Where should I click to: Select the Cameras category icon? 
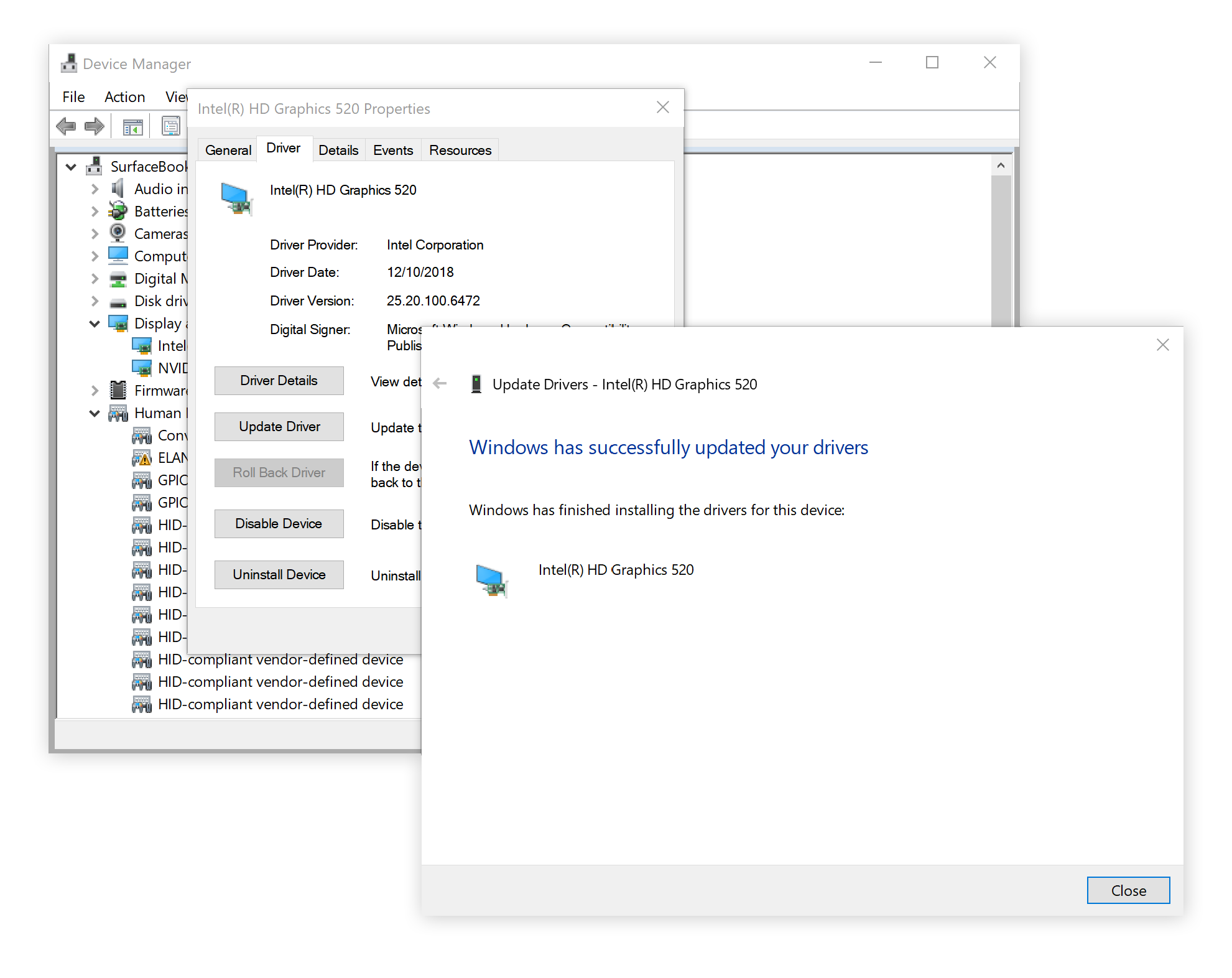tap(118, 233)
